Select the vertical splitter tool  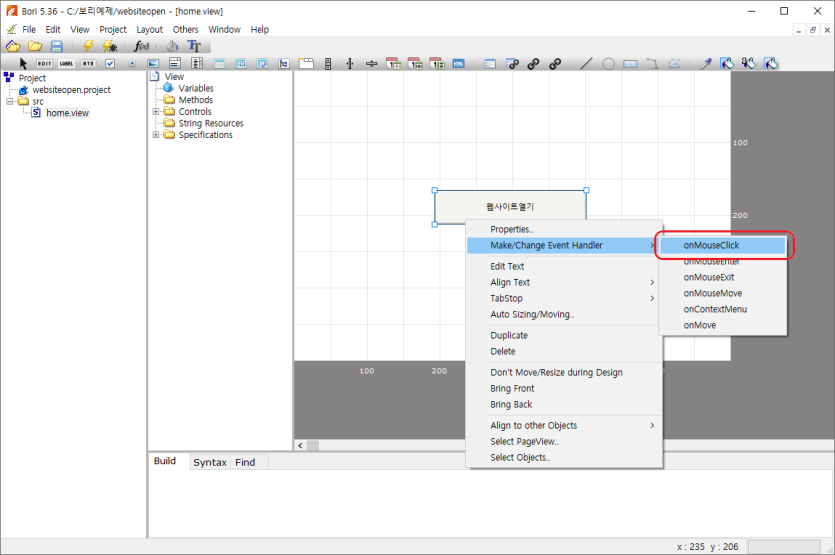[x=350, y=63]
